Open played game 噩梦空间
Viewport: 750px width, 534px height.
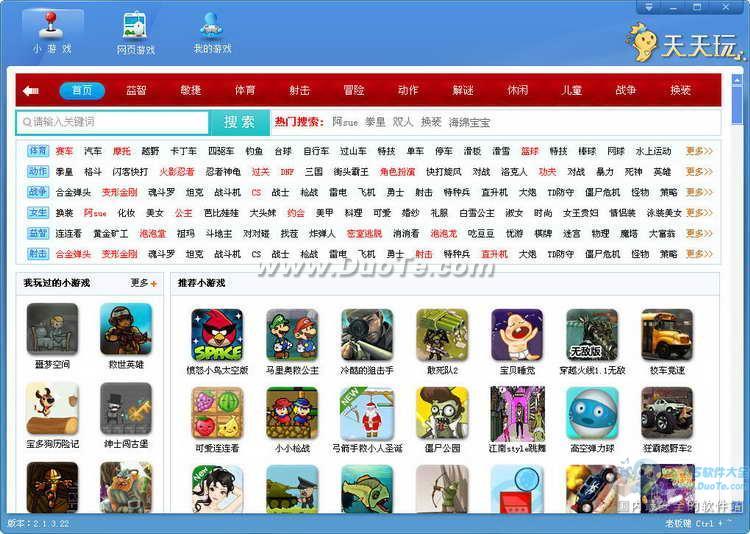coord(52,329)
